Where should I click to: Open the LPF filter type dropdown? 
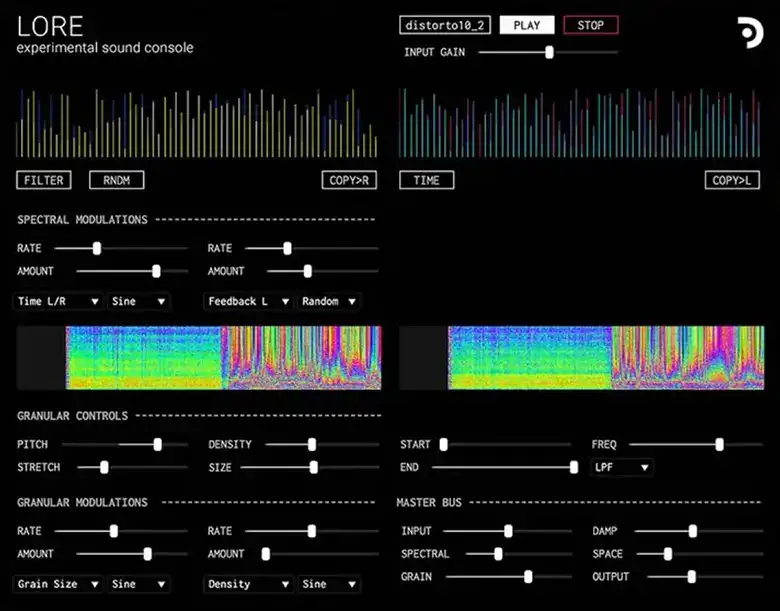[x=622, y=467]
